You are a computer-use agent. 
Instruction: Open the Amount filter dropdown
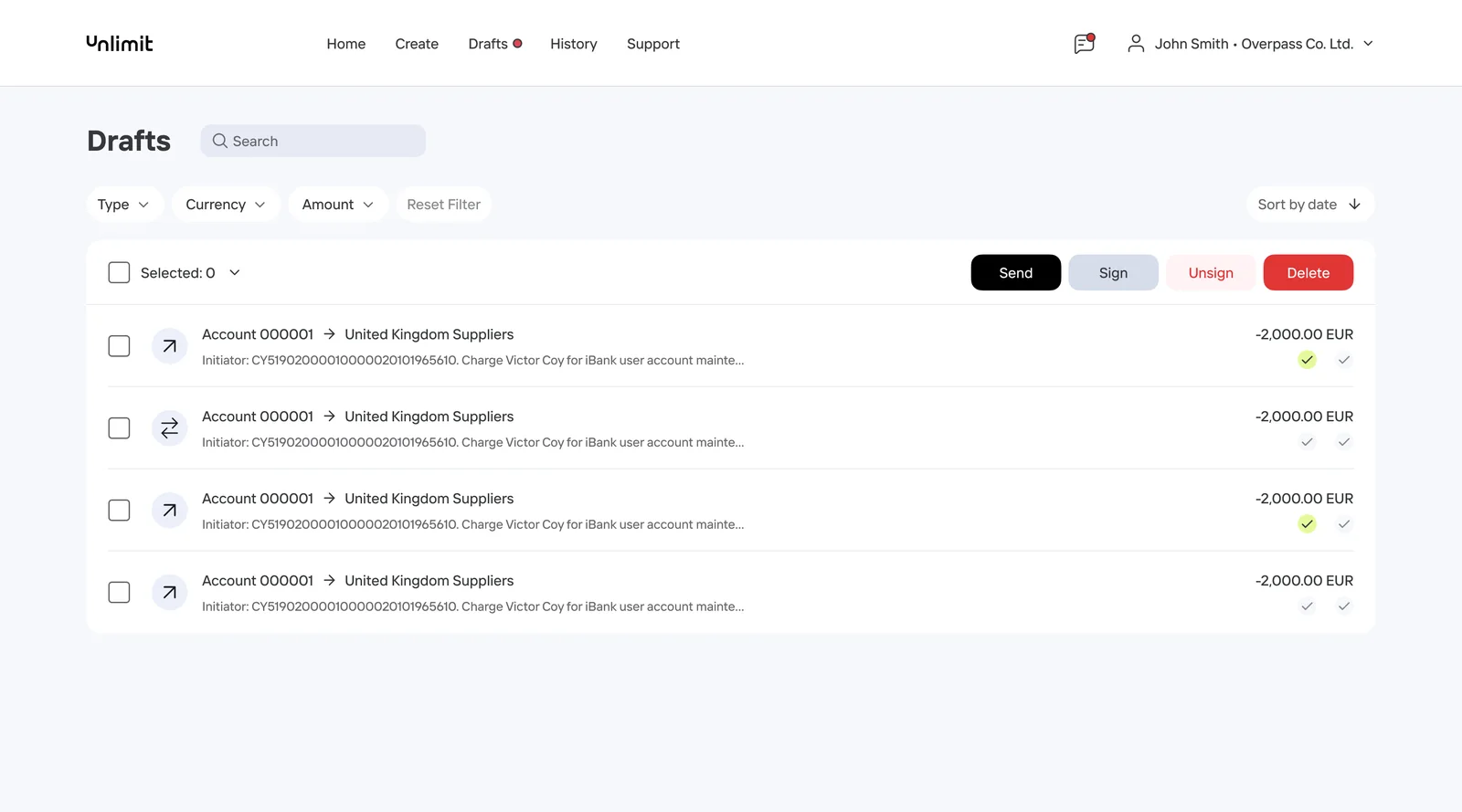pyautogui.click(x=338, y=205)
